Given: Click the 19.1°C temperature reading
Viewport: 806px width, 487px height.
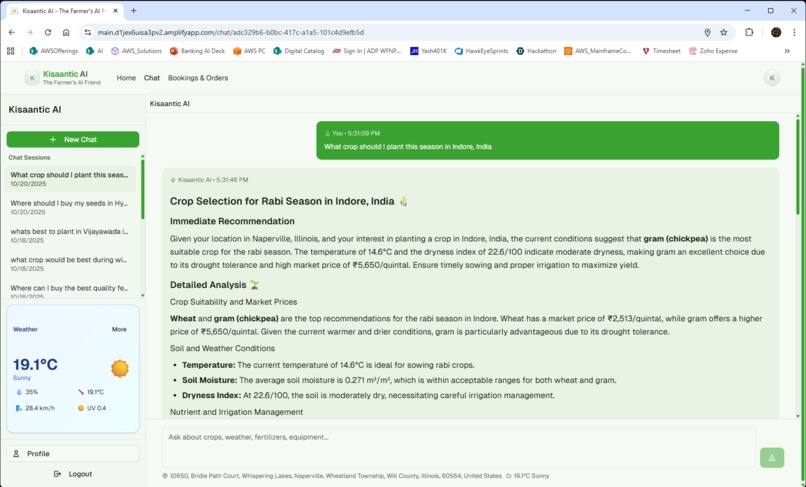Looking at the screenshot, I should [x=35, y=365].
